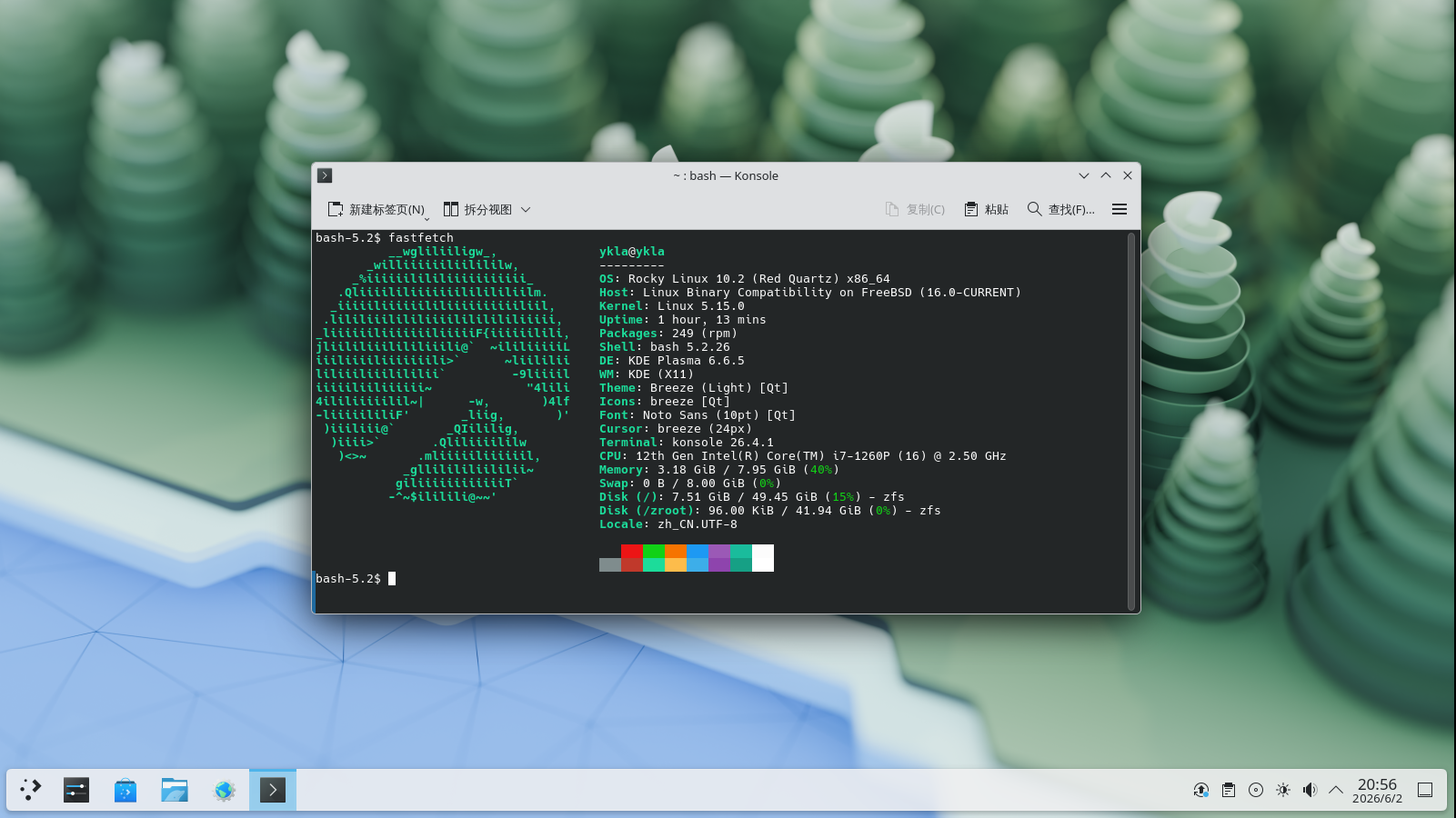Open System Settings from the taskbar

click(76, 790)
